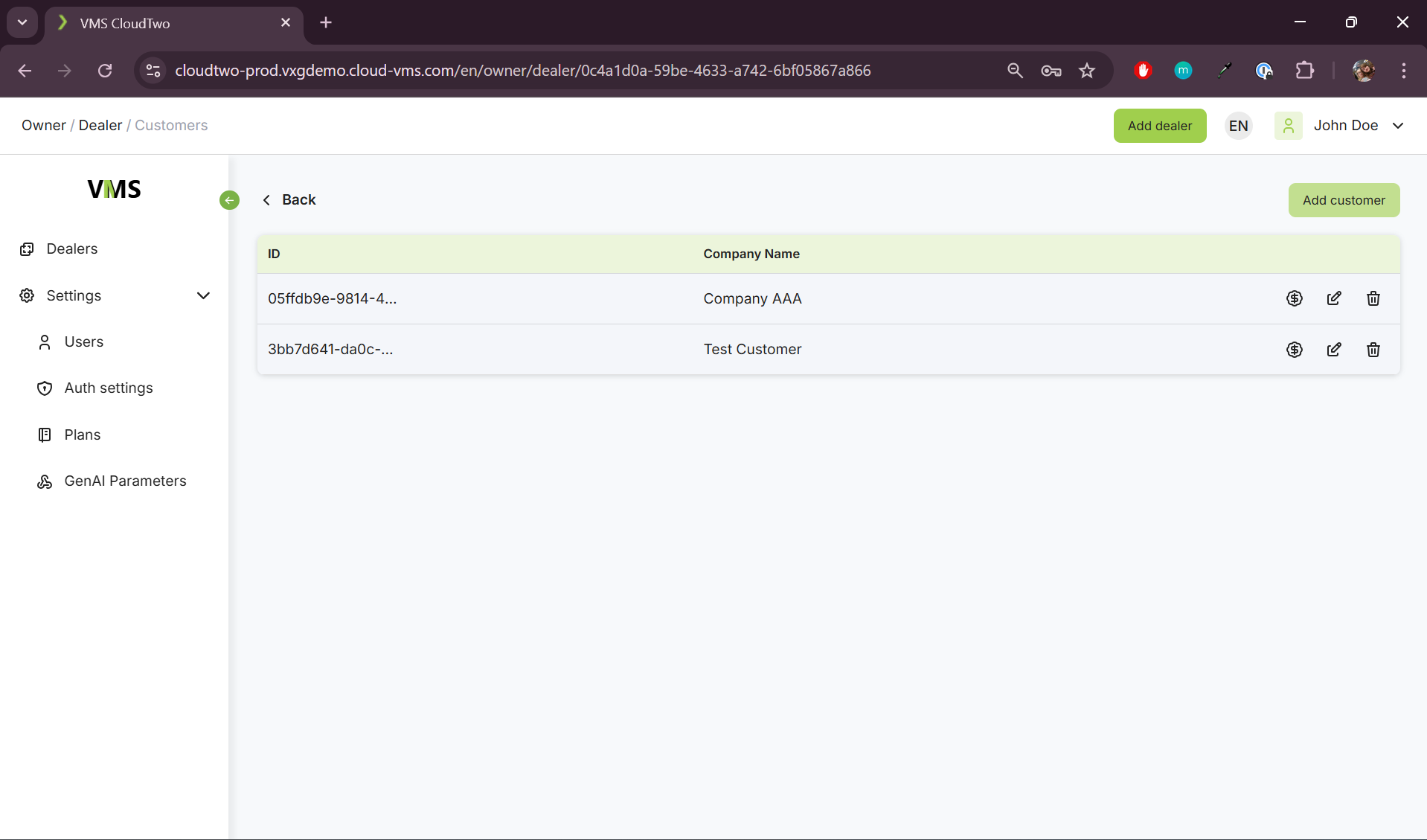
Task: Open billing icon for Test Customer
Action: 1295,350
